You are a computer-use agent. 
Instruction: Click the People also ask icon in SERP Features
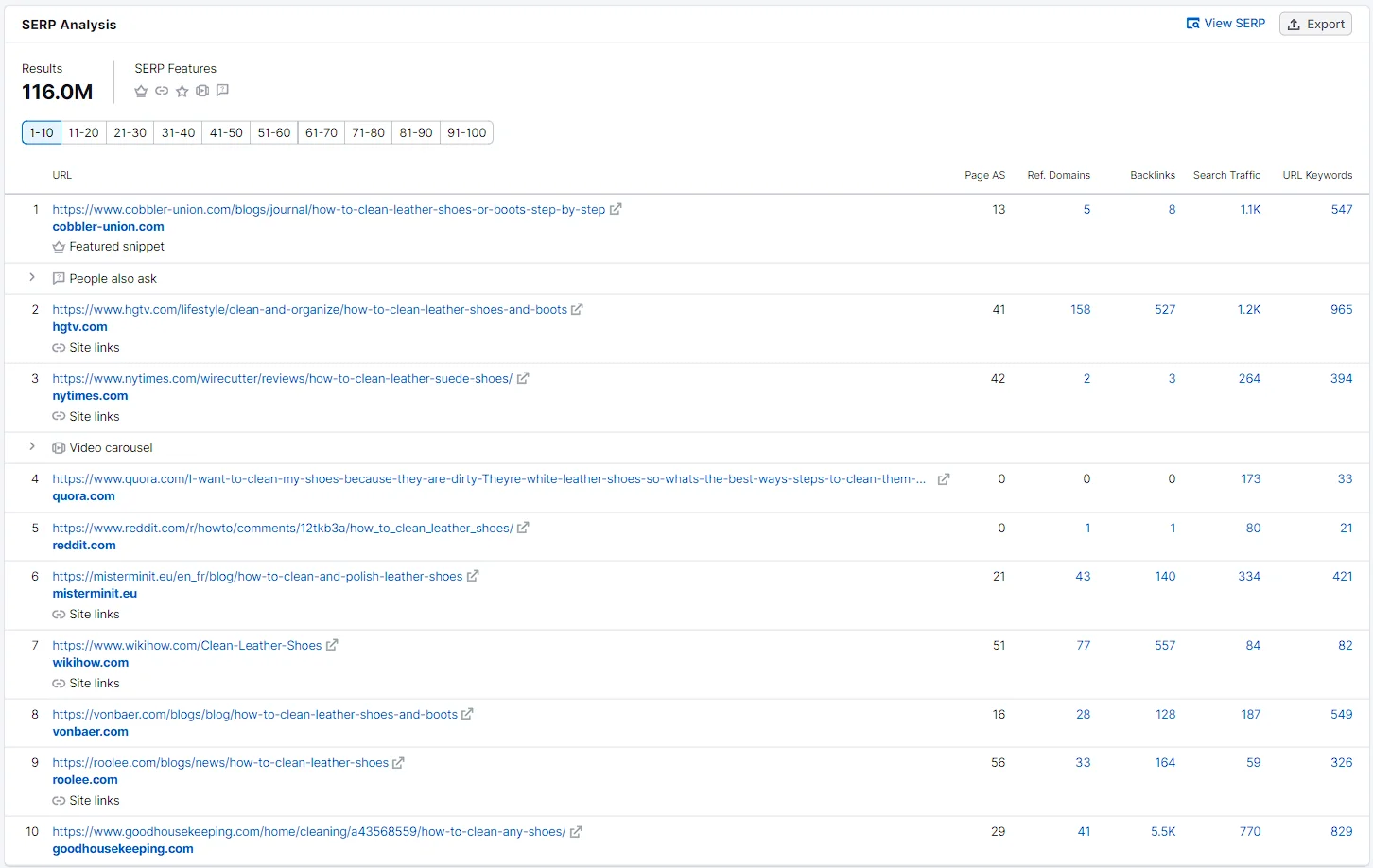pos(223,91)
